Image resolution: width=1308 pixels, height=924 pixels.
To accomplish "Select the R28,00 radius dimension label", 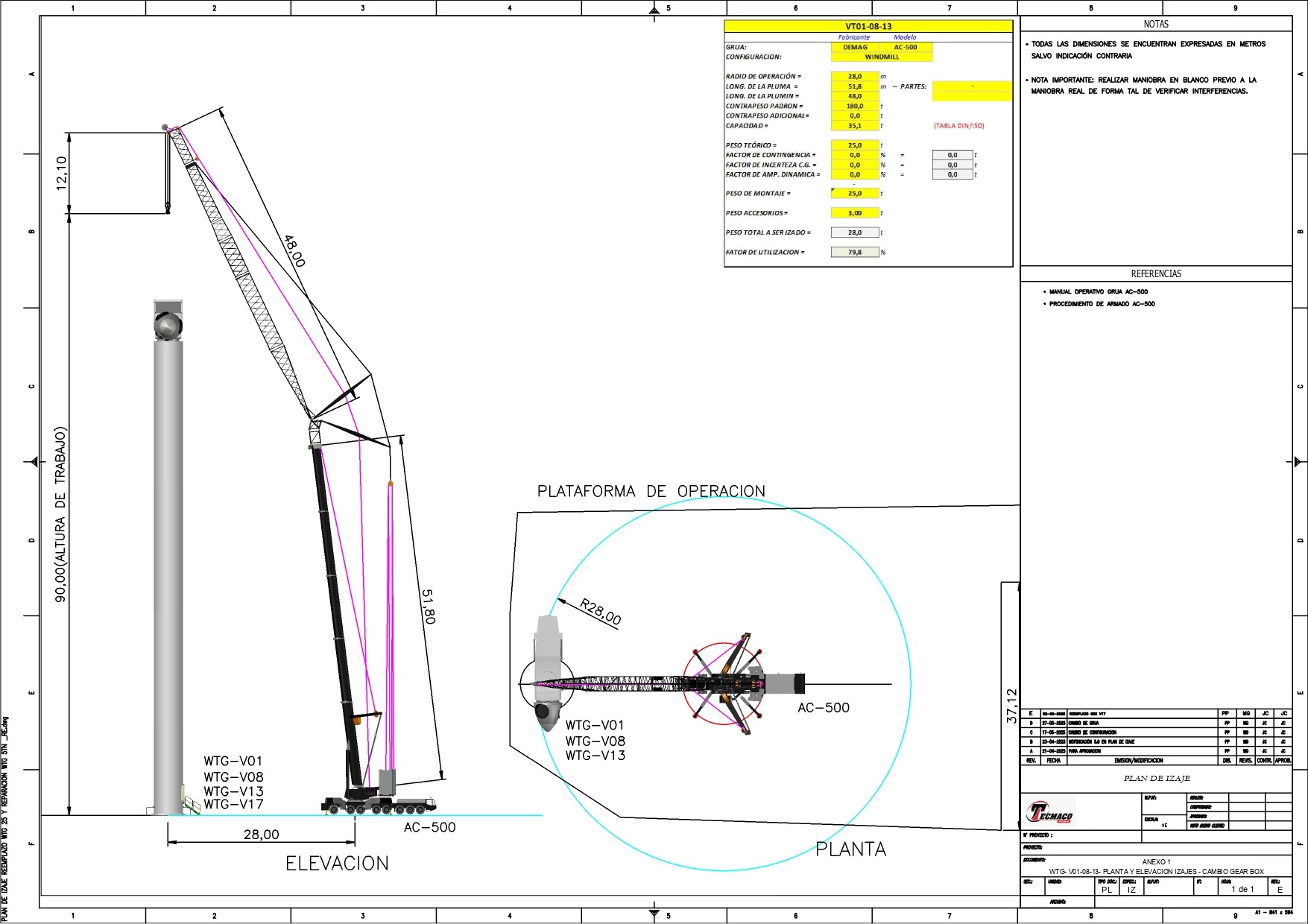I will pos(600,612).
